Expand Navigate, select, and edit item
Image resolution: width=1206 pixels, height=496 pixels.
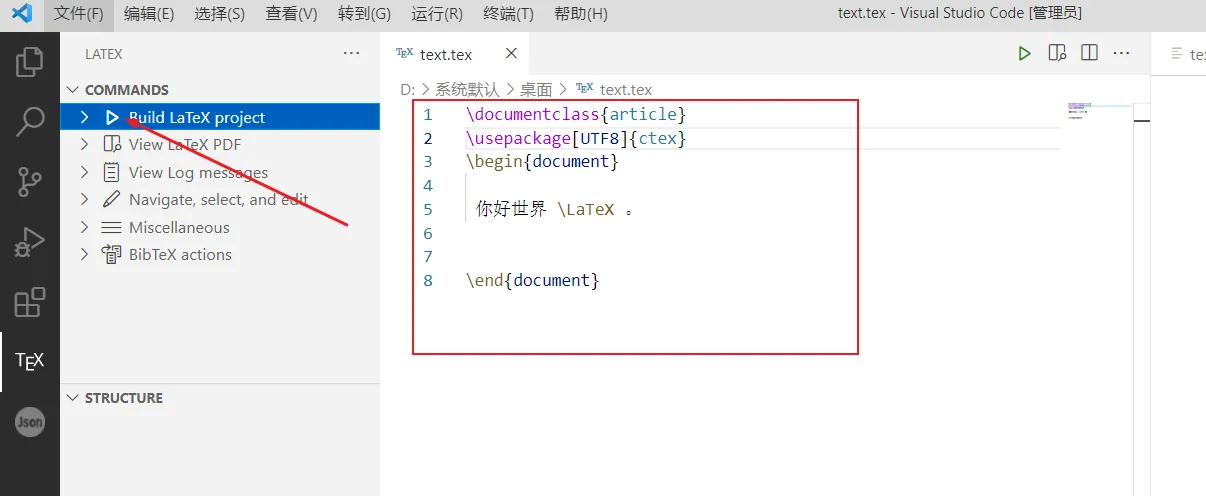click(85, 199)
